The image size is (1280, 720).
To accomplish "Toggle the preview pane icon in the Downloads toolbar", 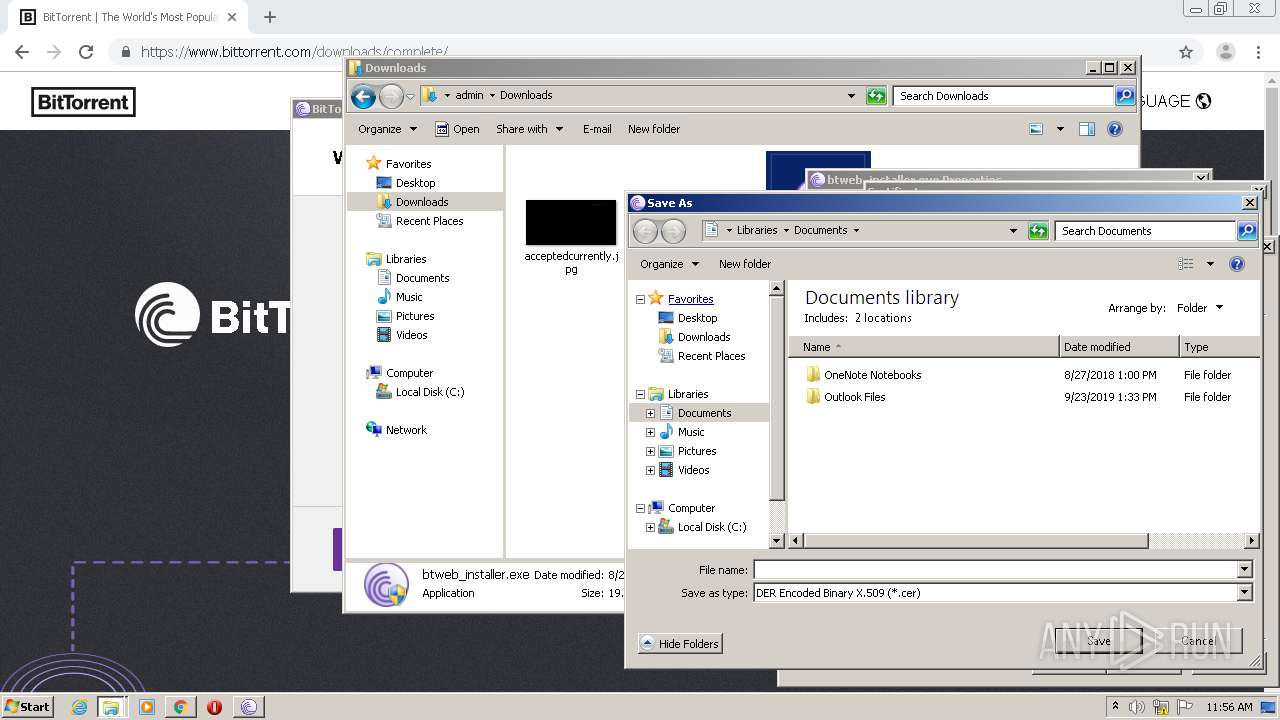I will pyautogui.click(x=1087, y=129).
